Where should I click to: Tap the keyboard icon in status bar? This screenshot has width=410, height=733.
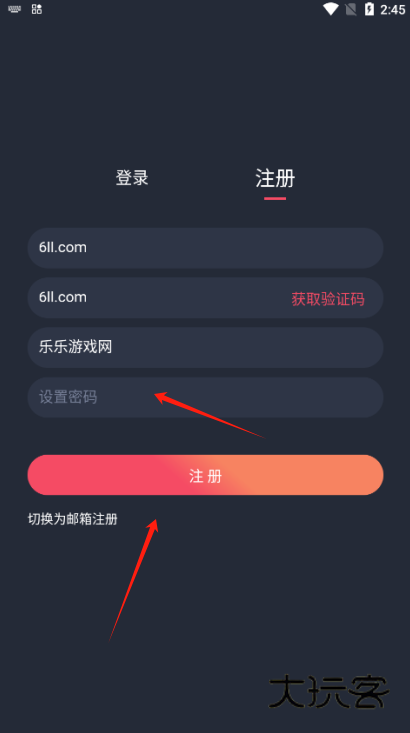[14, 9]
